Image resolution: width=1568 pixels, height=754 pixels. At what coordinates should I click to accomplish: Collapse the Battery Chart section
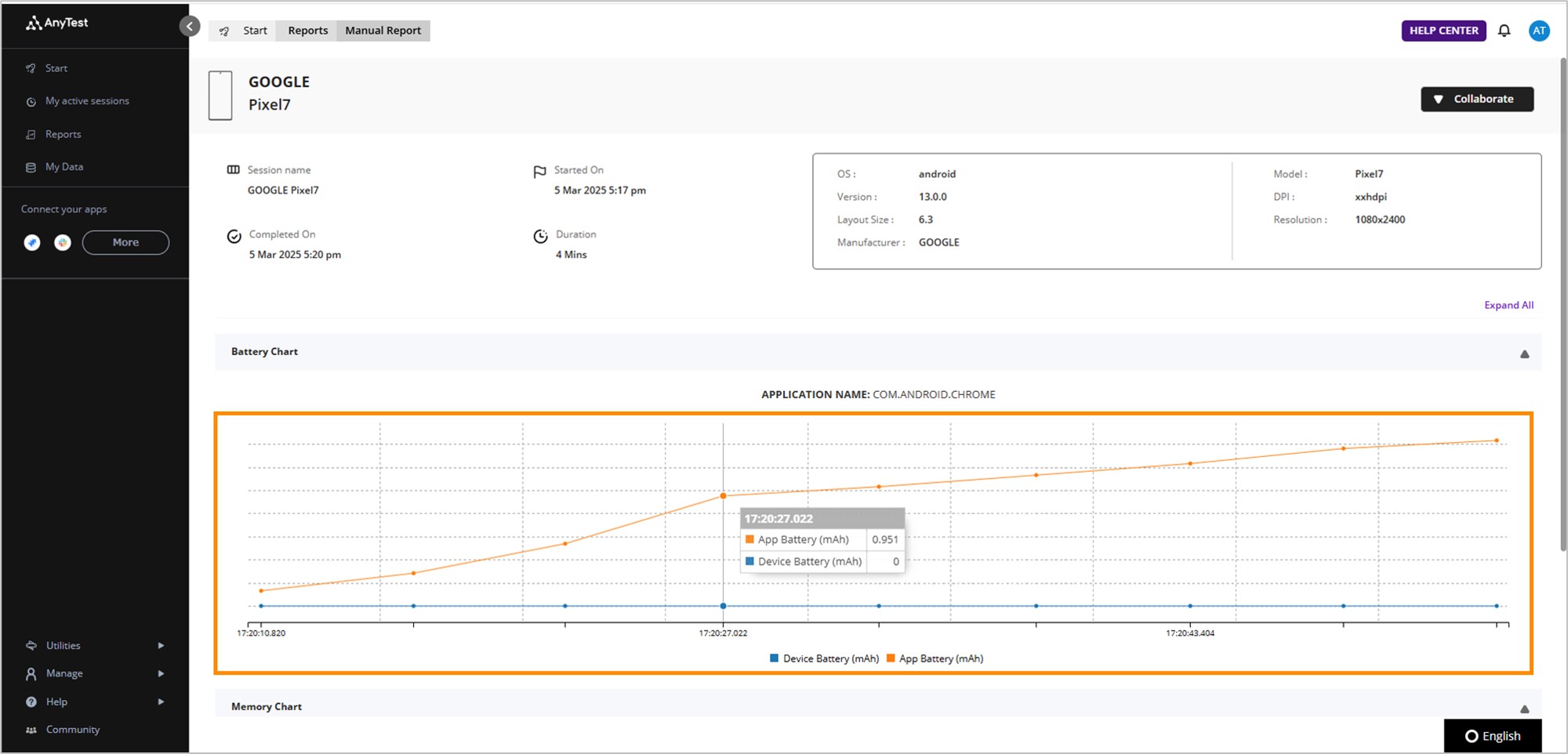[x=1524, y=354]
